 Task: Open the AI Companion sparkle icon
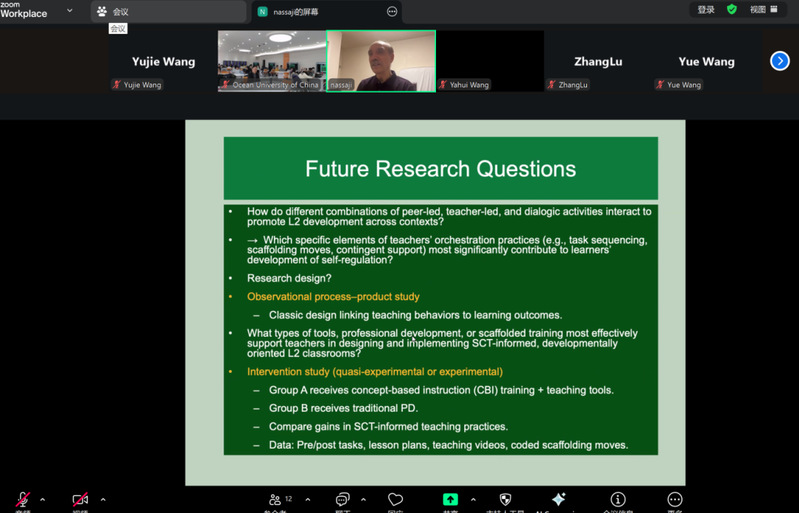tap(559, 499)
